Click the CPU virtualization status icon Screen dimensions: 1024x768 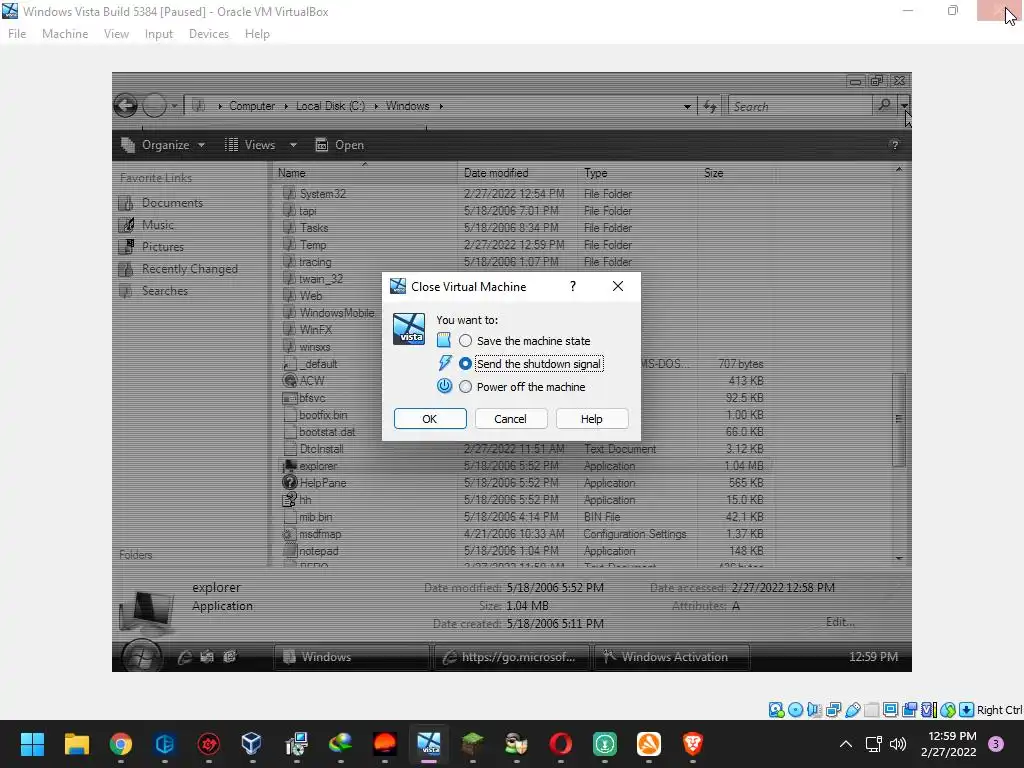[x=929, y=710]
